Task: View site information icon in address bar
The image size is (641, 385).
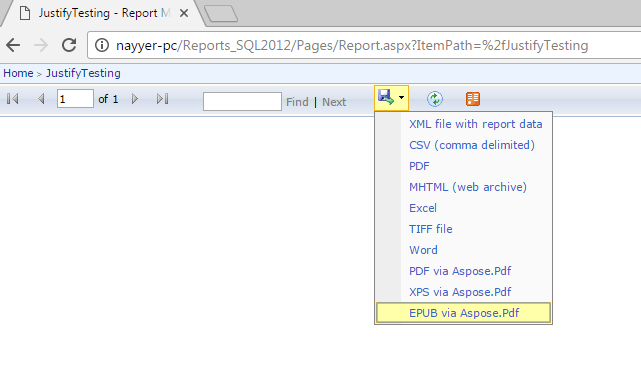Action: (102, 45)
